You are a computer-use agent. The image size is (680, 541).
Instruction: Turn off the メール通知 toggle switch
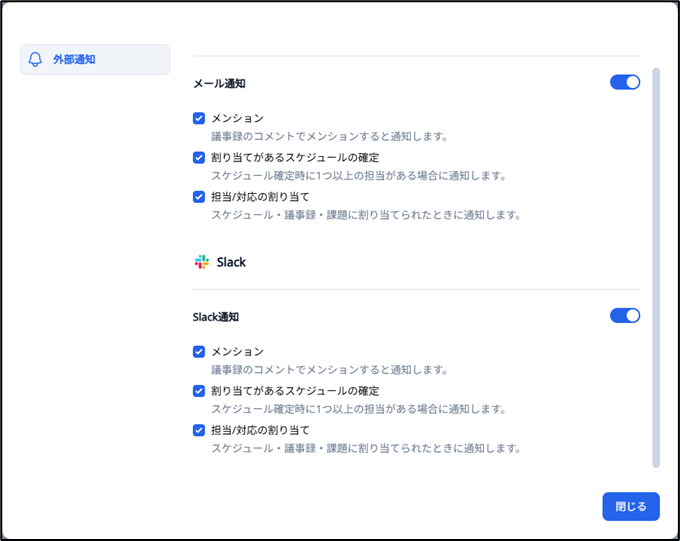pyautogui.click(x=625, y=82)
